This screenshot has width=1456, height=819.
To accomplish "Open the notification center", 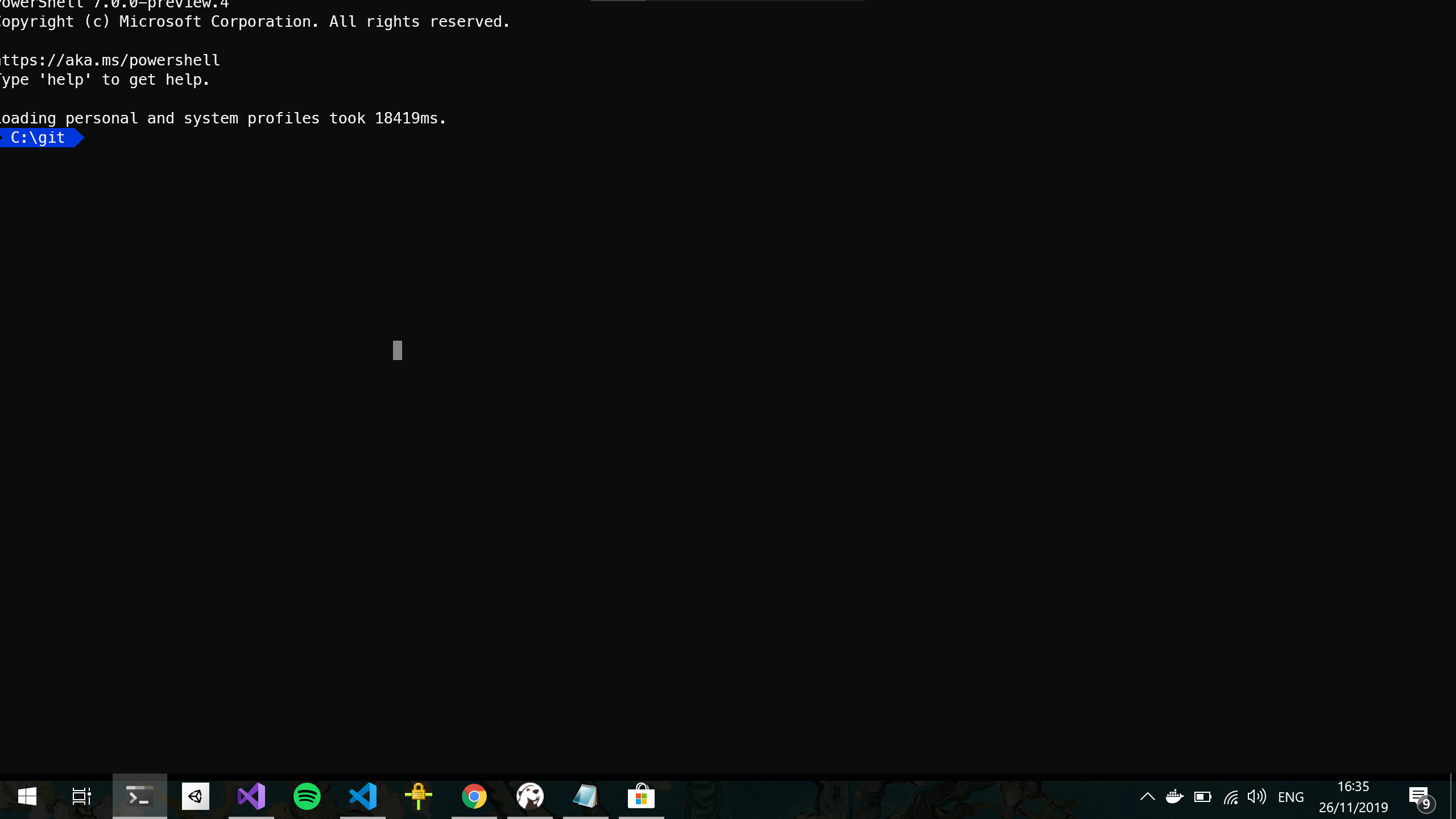I will [x=1418, y=796].
